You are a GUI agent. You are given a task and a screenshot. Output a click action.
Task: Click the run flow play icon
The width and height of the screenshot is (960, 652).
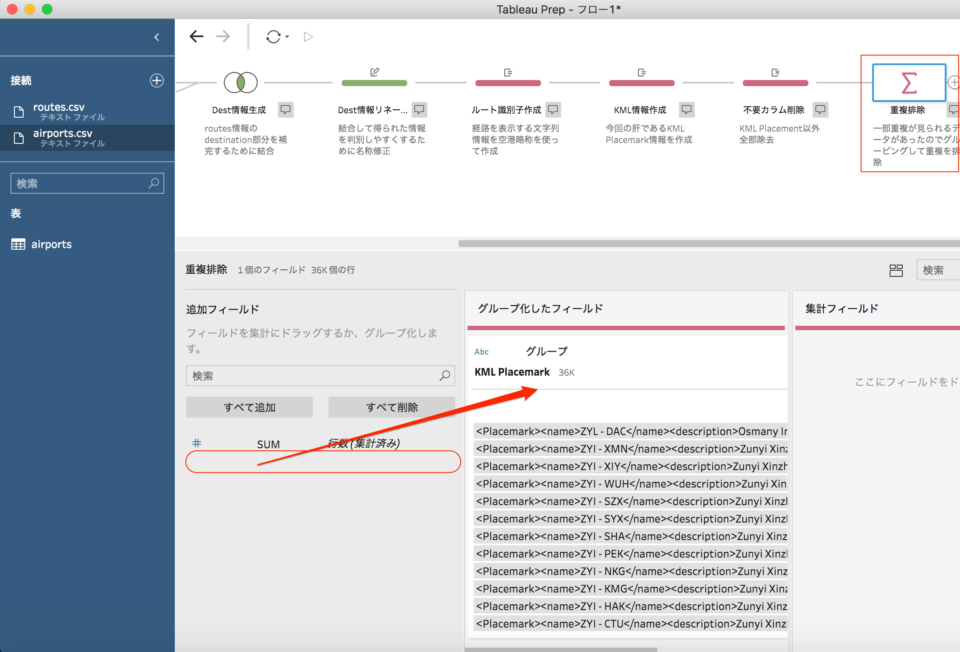(x=308, y=35)
